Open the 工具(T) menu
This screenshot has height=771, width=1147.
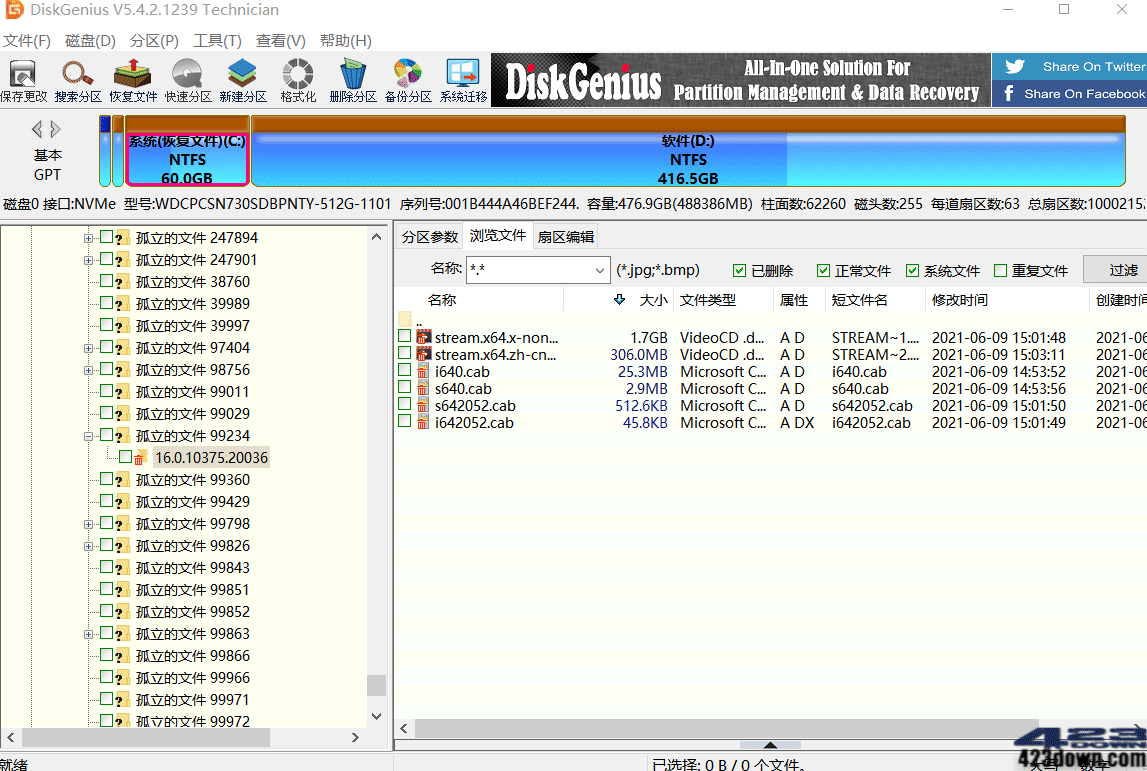(x=217, y=40)
